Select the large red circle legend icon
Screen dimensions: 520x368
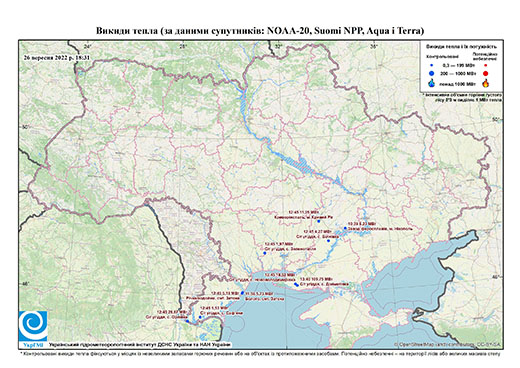coord(486,73)
